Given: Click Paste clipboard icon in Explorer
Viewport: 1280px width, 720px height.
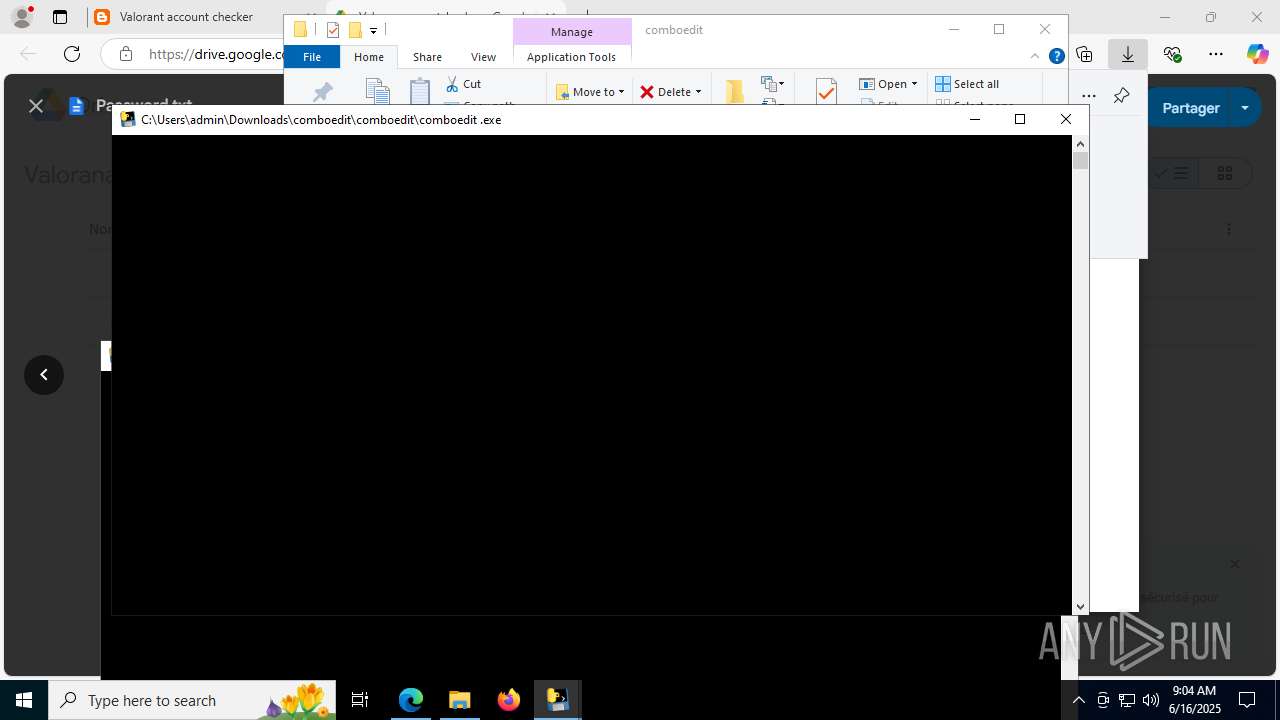Looking at the screenshot, I should tap(420, 91).
